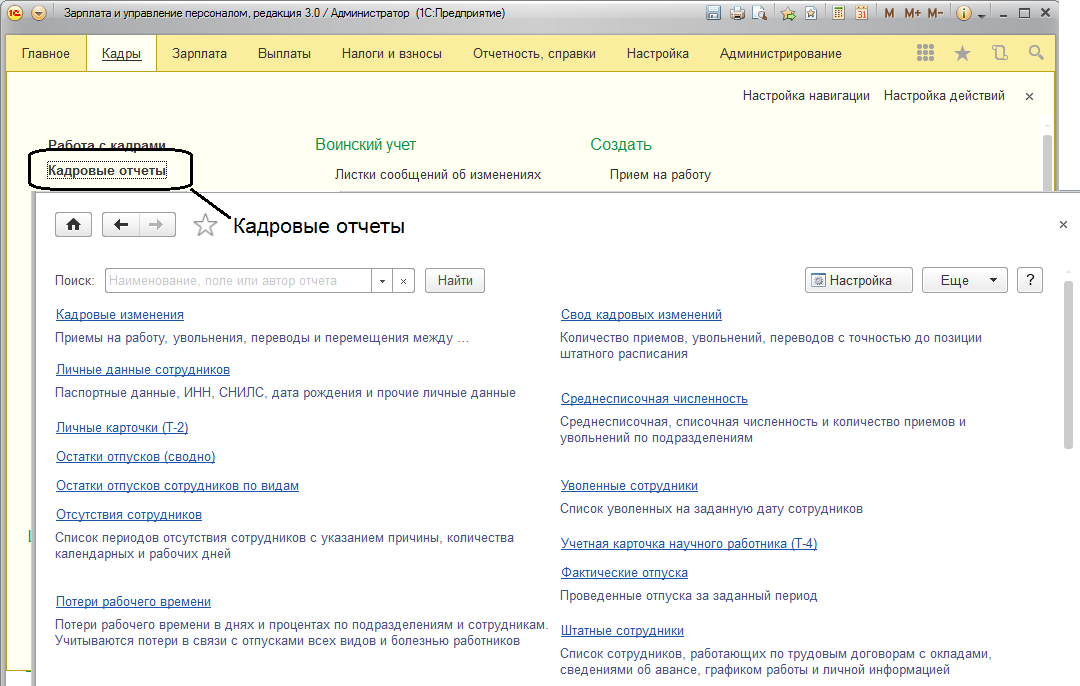Open the Главное section
The image size is (1080, 686).
click(45, 54)
